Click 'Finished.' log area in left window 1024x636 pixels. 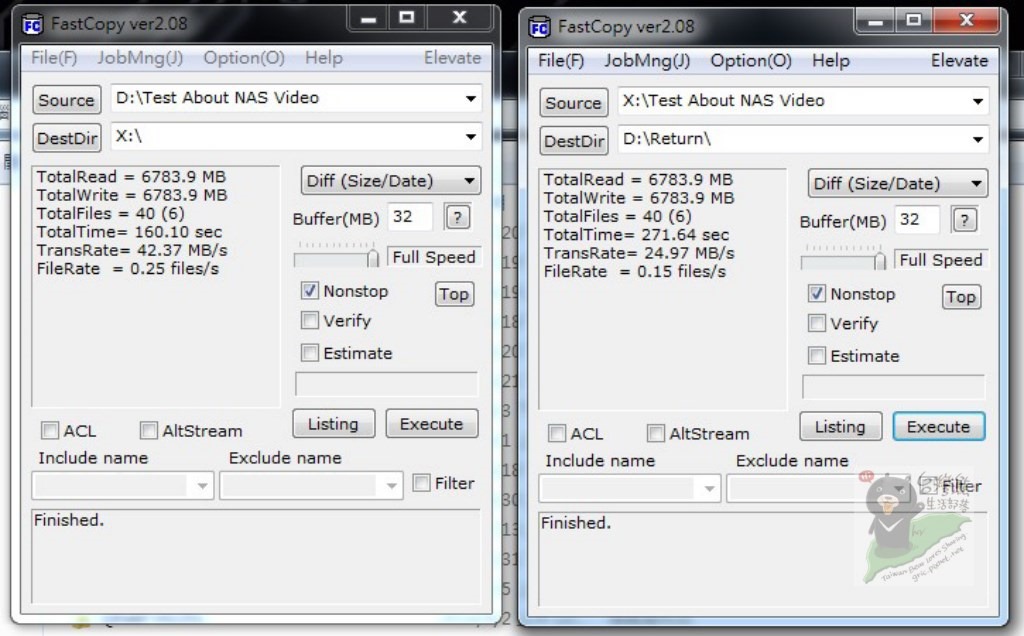pyautogui.click(x=255, y=556)
